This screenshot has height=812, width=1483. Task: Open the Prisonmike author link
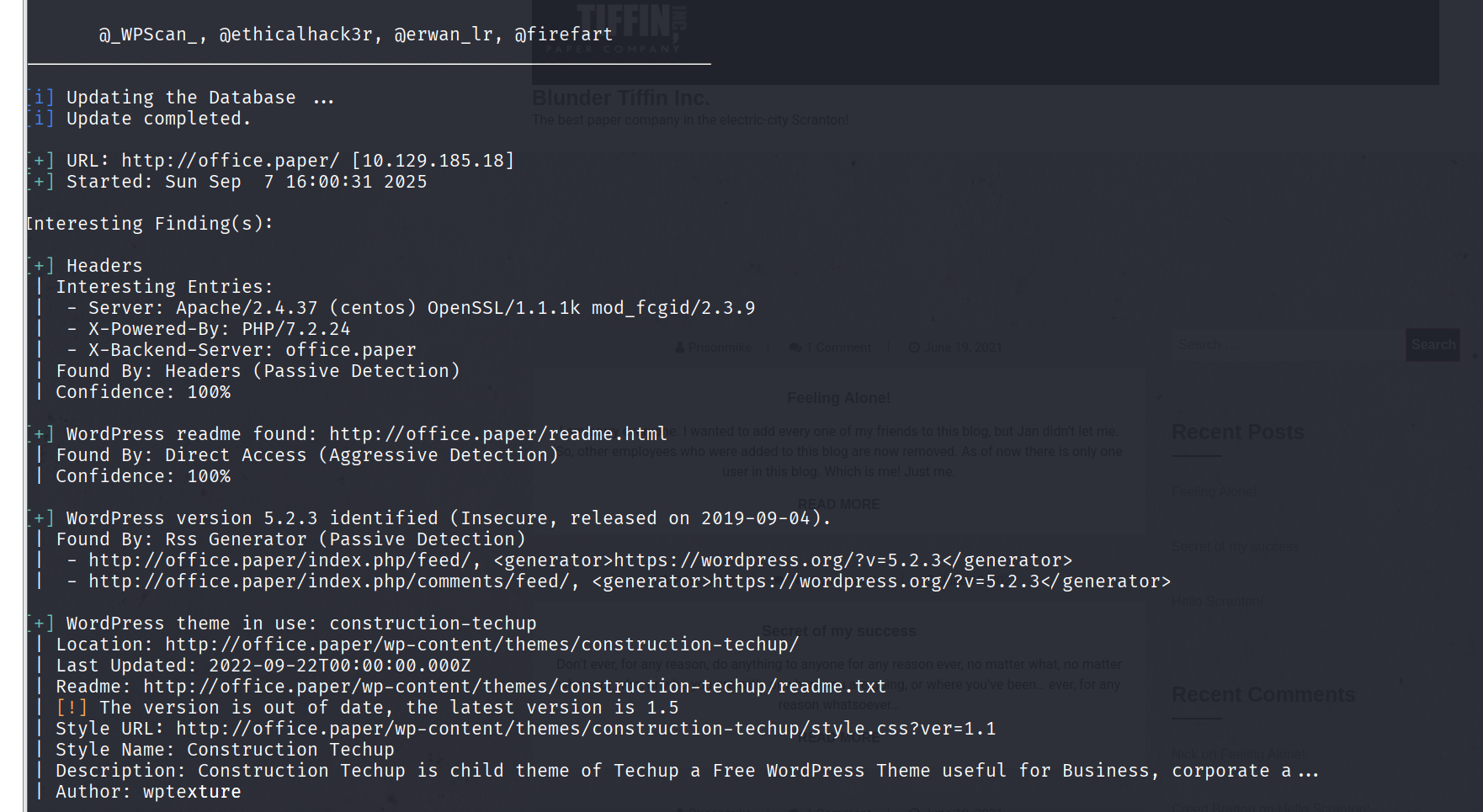point(720,348)
